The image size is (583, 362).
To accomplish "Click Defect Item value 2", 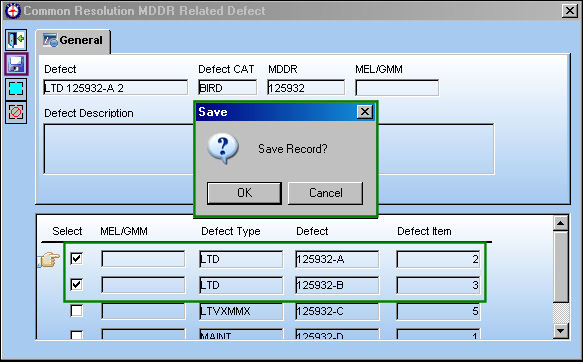I will [438, 259].
